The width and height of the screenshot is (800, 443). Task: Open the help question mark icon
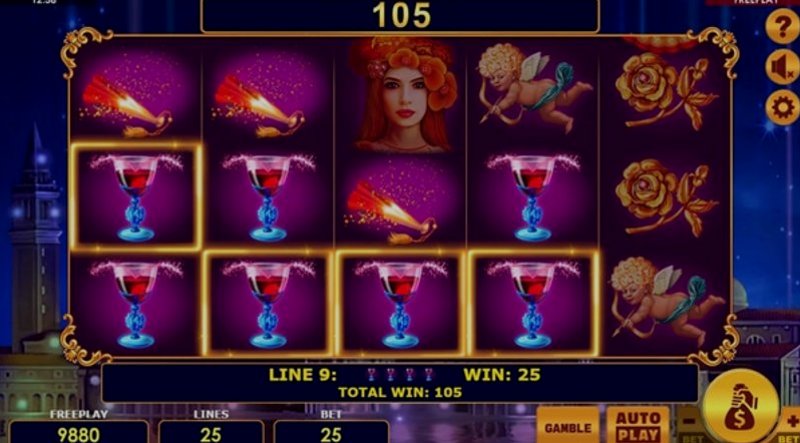coord(782,26)
